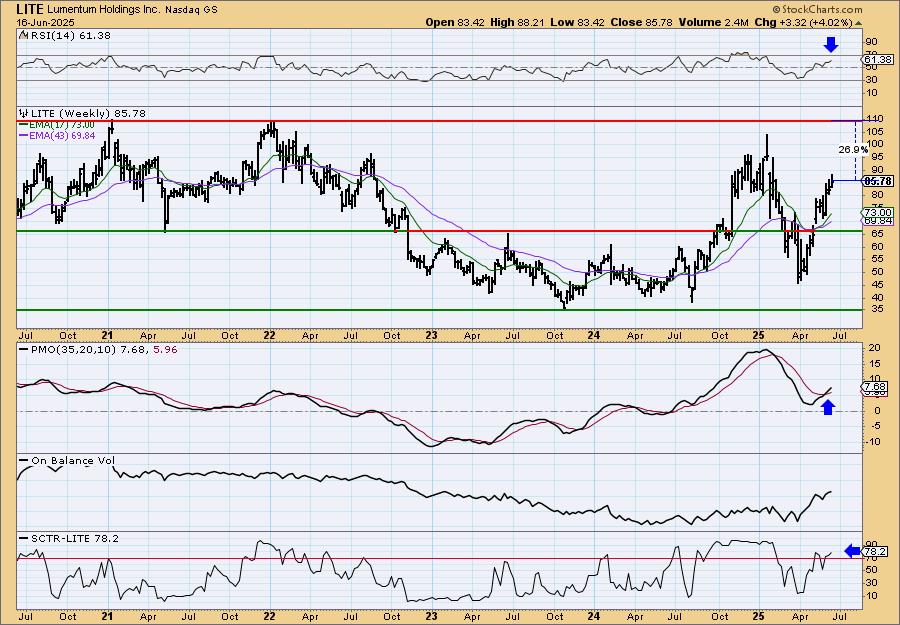The width and height of the screenshot is (900, 625).
Task: Click the LITE (Weekly) 85.78 panel label
Action: coord(87,114)
